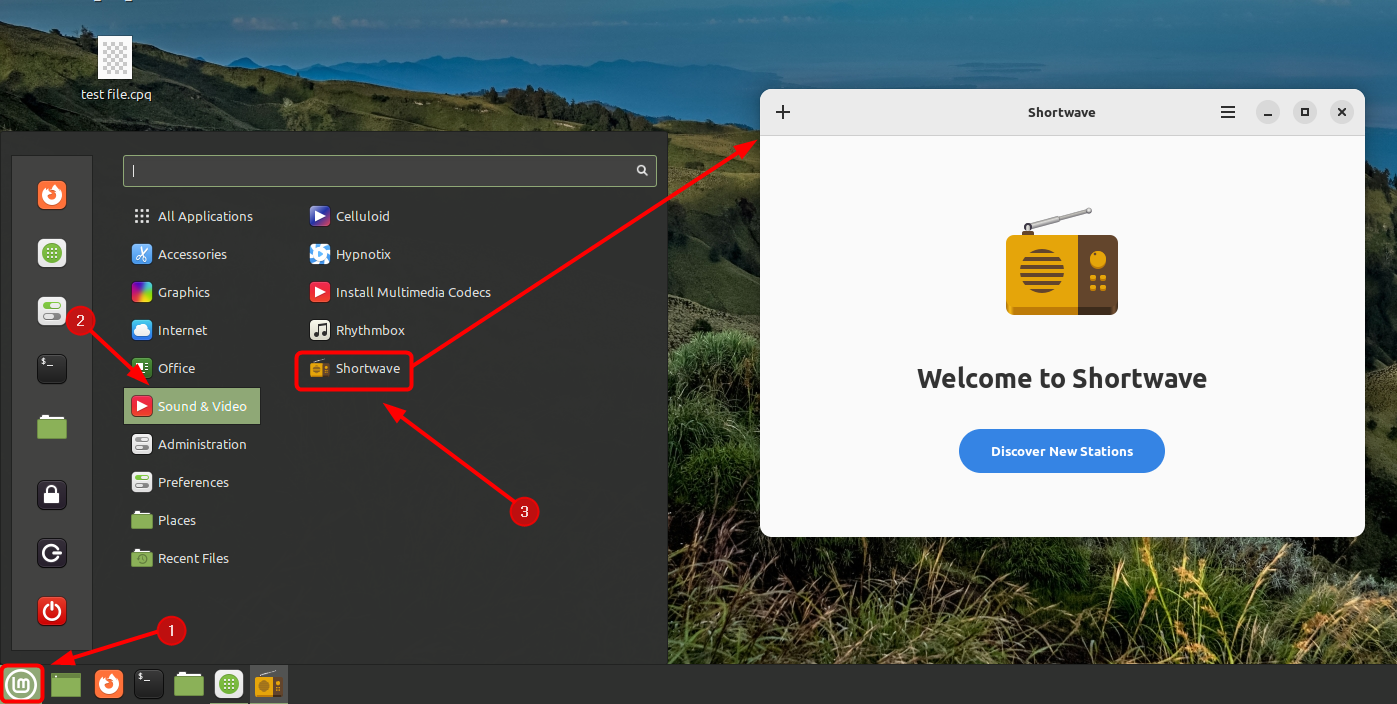The height and width of the screenshot is (704, 1397).
Task: Click the magnifier icon in the search box
Action: coord(642,171)
